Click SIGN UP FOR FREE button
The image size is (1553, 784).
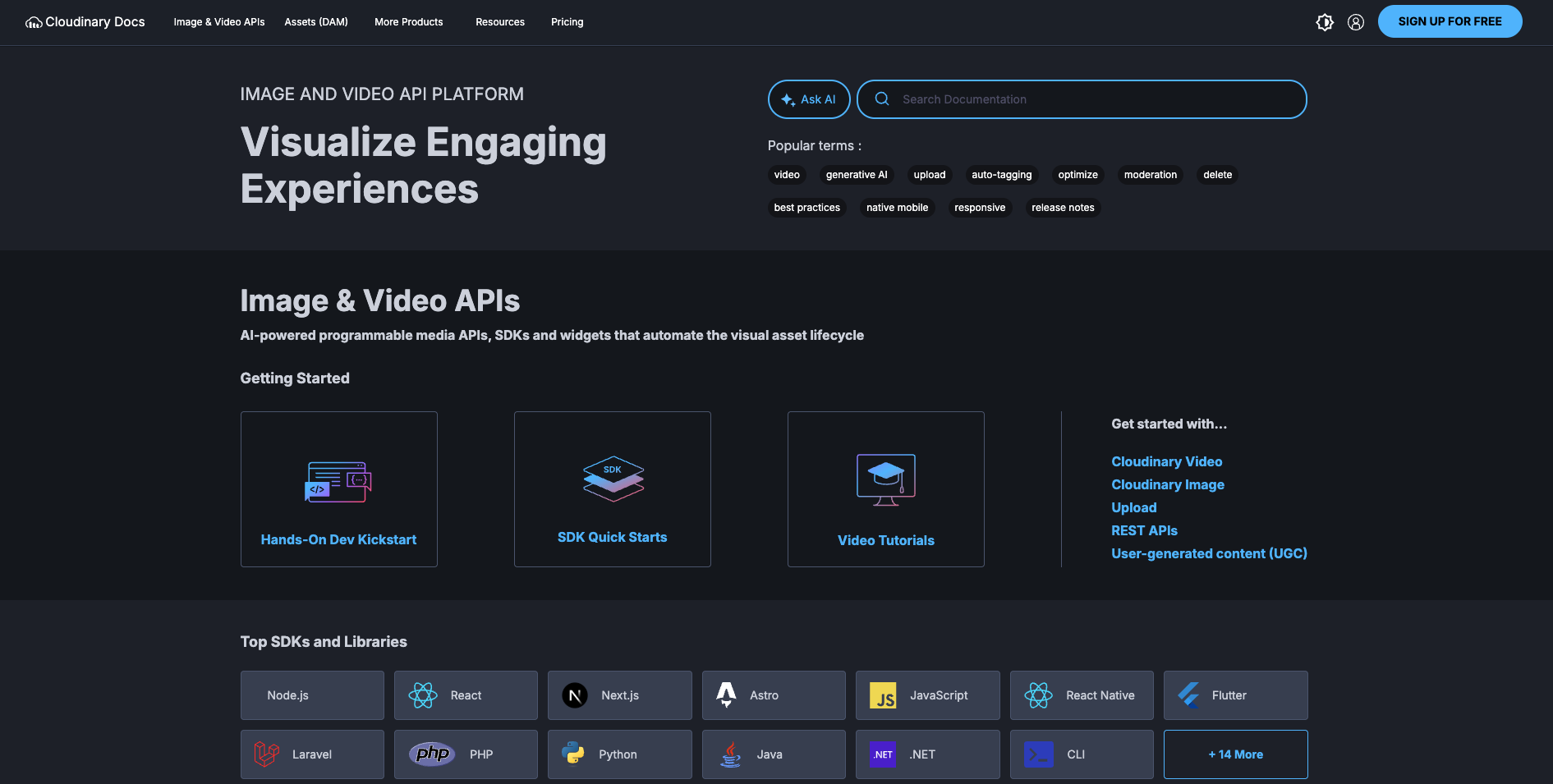click(x=1450, y=21)
